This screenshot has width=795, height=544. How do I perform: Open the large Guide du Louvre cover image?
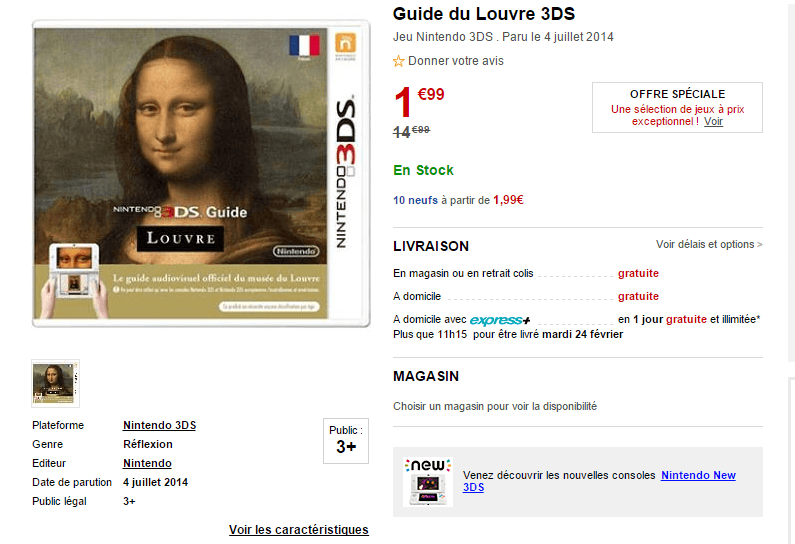(x=201, y=173)
